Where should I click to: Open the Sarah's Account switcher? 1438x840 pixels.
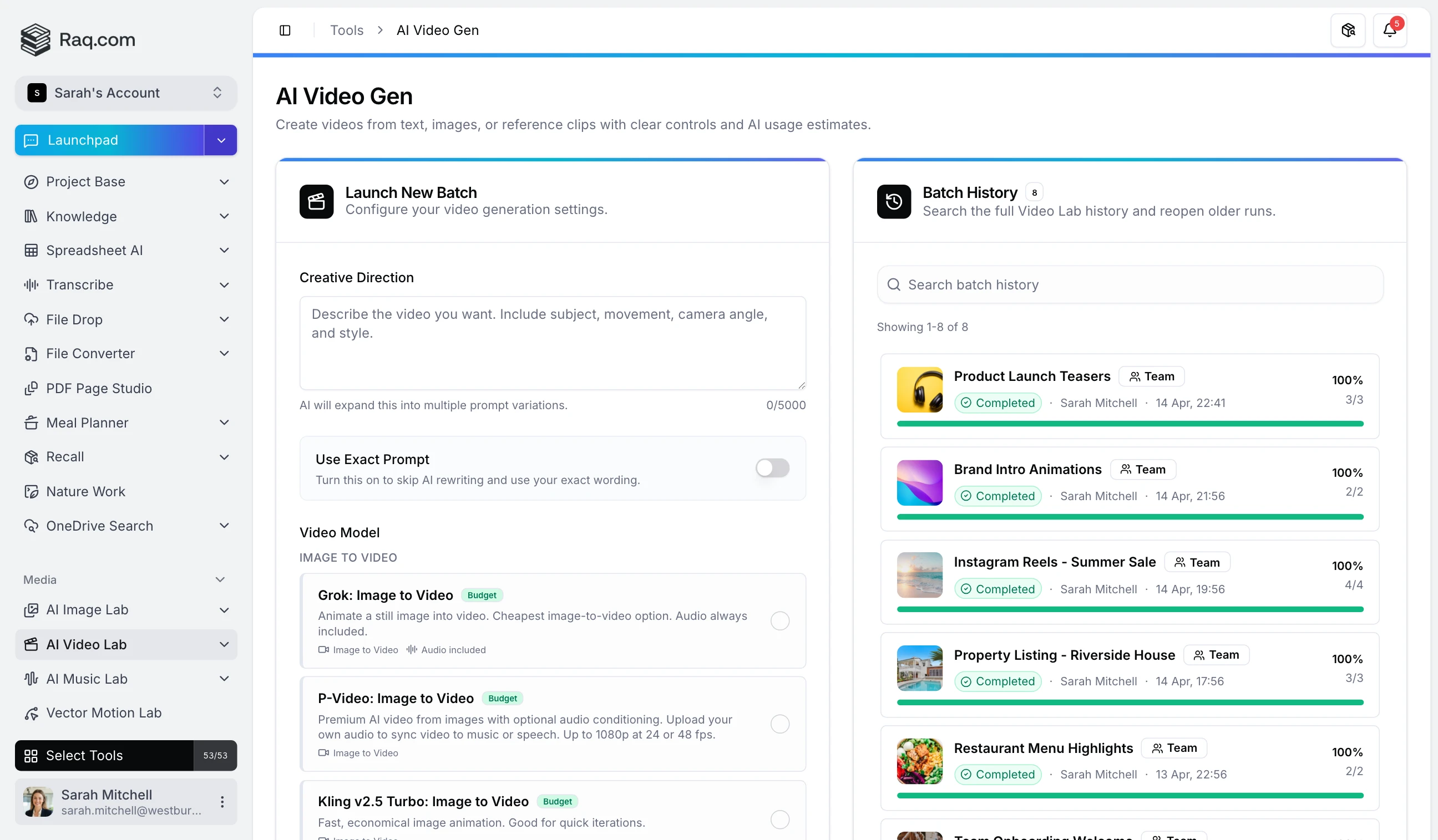coord(125,93)
